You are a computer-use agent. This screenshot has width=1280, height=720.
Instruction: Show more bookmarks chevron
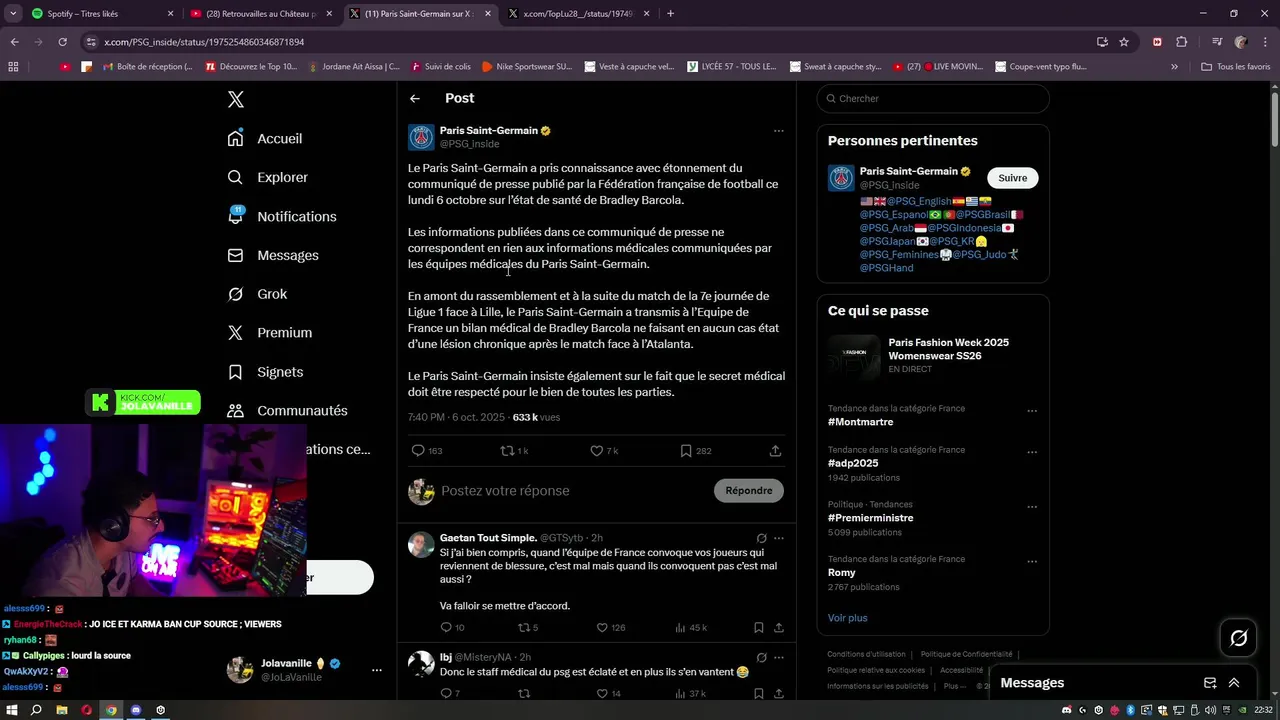[x=1175, y=67]
